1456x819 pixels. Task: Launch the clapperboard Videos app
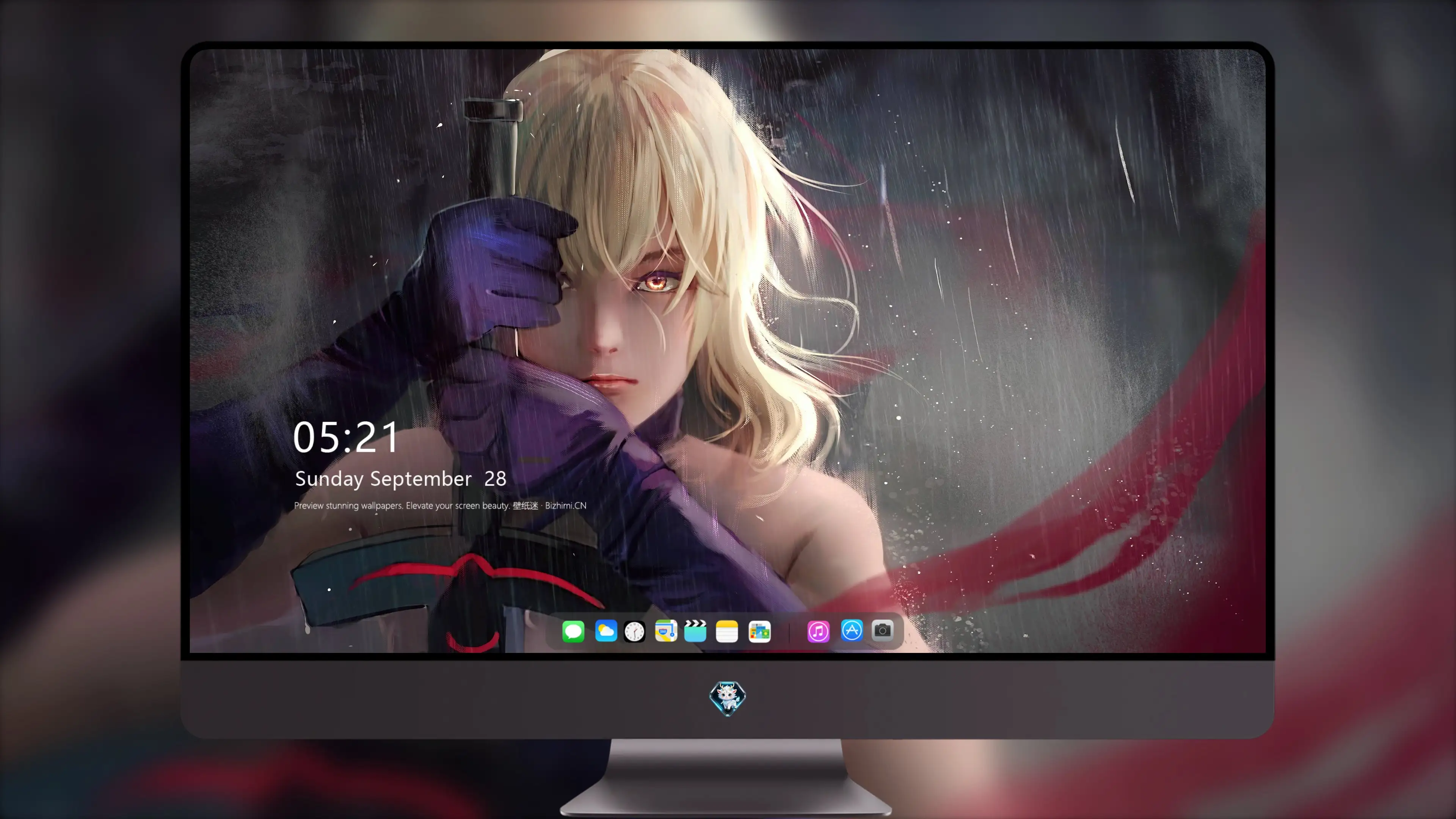point(695,631)
